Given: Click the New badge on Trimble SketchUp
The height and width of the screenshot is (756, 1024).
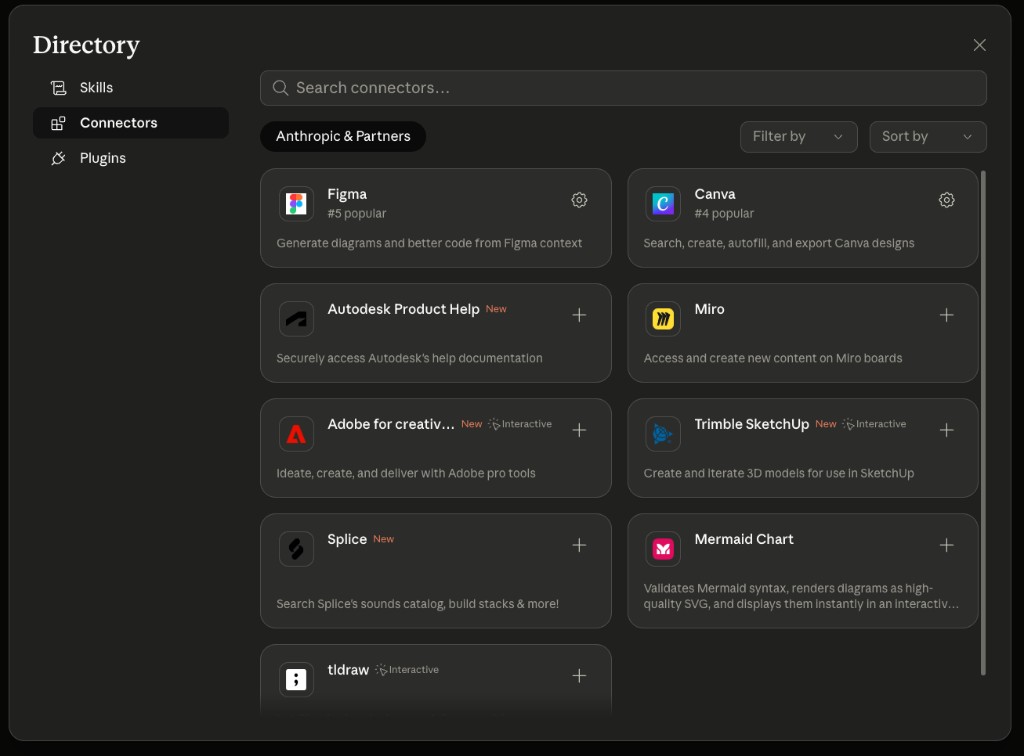Looking at the screenshot, I should (825, 424).
